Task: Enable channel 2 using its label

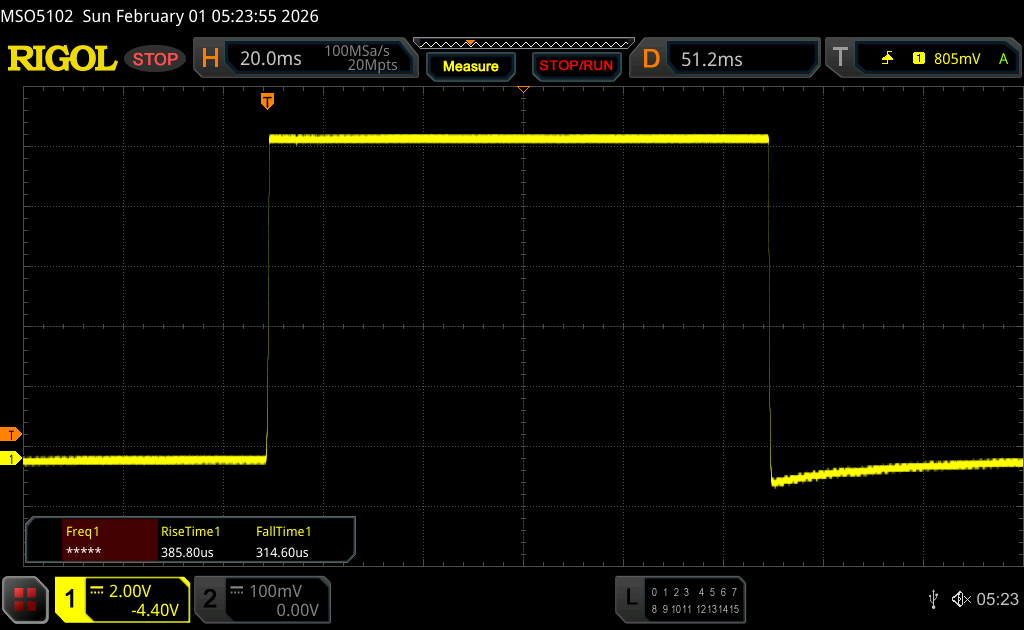Action: [210, 599]
